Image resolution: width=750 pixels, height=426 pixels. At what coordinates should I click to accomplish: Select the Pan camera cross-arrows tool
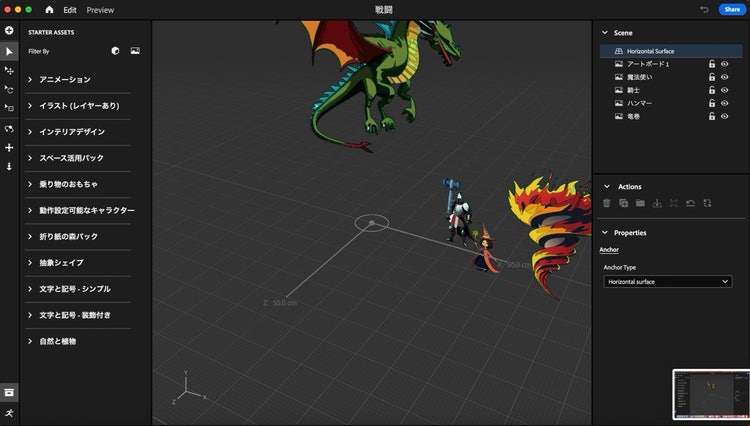[x=9, y=148]
